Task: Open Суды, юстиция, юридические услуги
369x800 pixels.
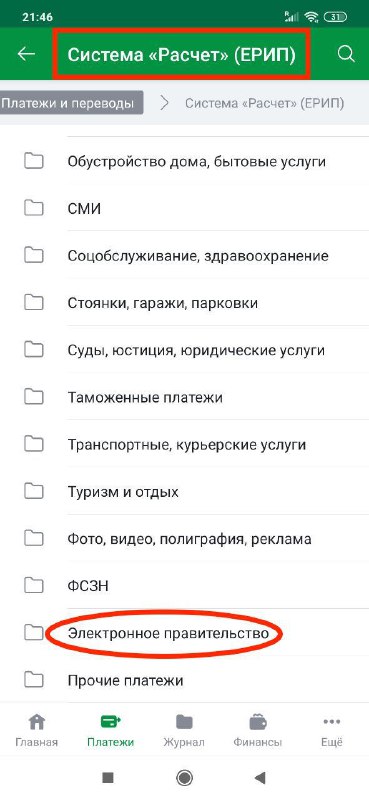Action: point(184,350)
